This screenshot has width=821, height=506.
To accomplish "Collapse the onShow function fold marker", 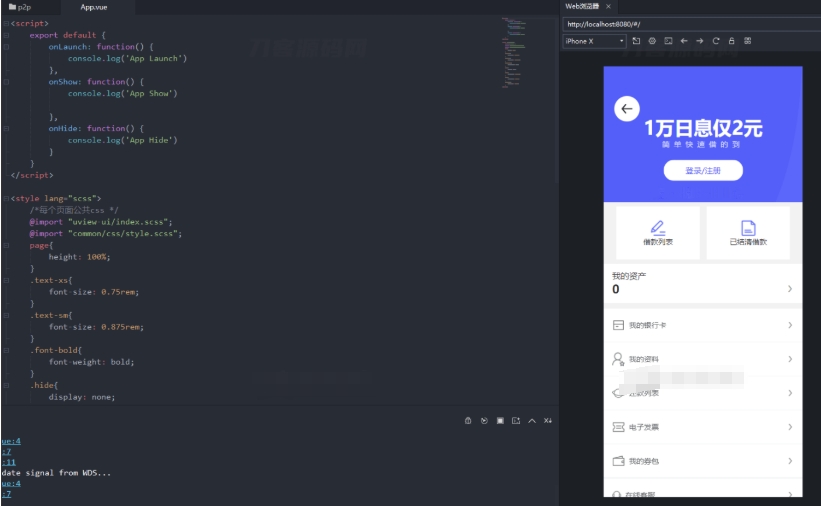I will coord(6,82).
